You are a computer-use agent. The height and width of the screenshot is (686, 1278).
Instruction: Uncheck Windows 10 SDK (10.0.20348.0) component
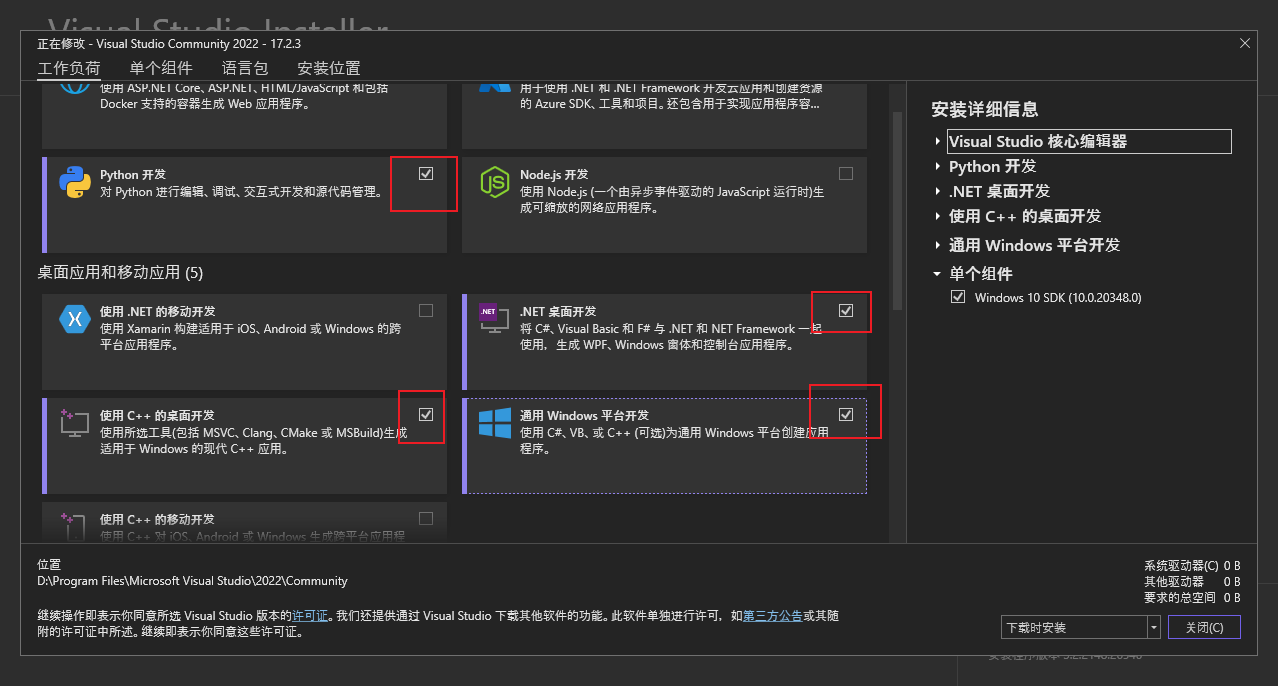(x=958, y=297)
